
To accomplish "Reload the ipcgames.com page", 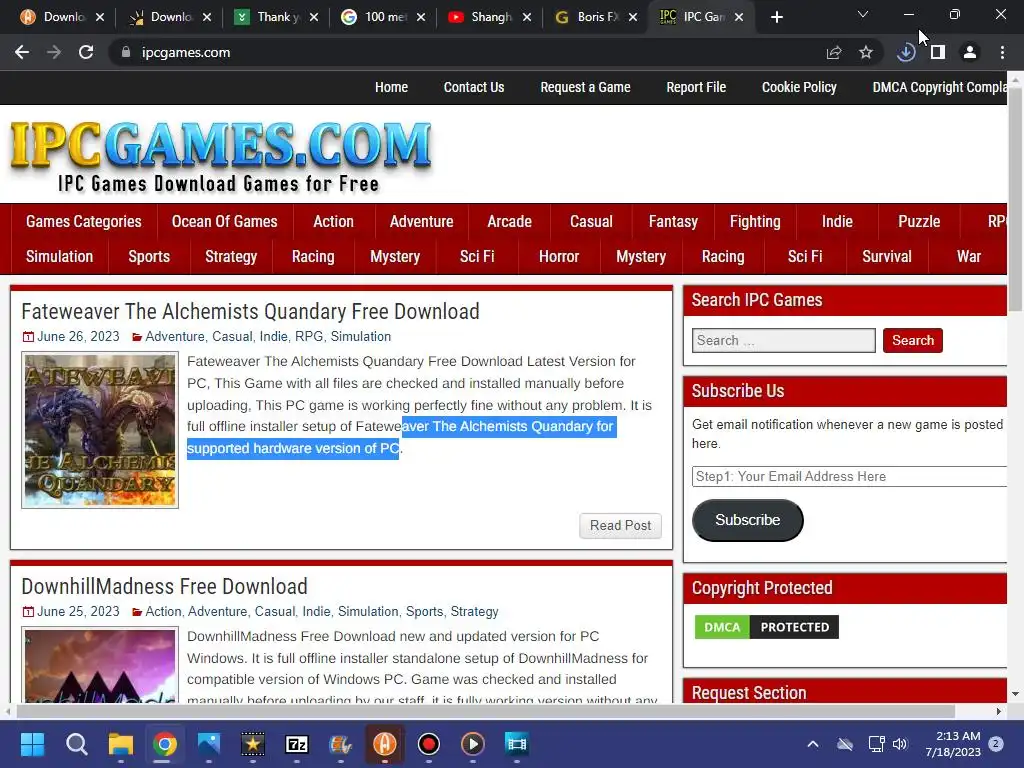I will 86,52.
